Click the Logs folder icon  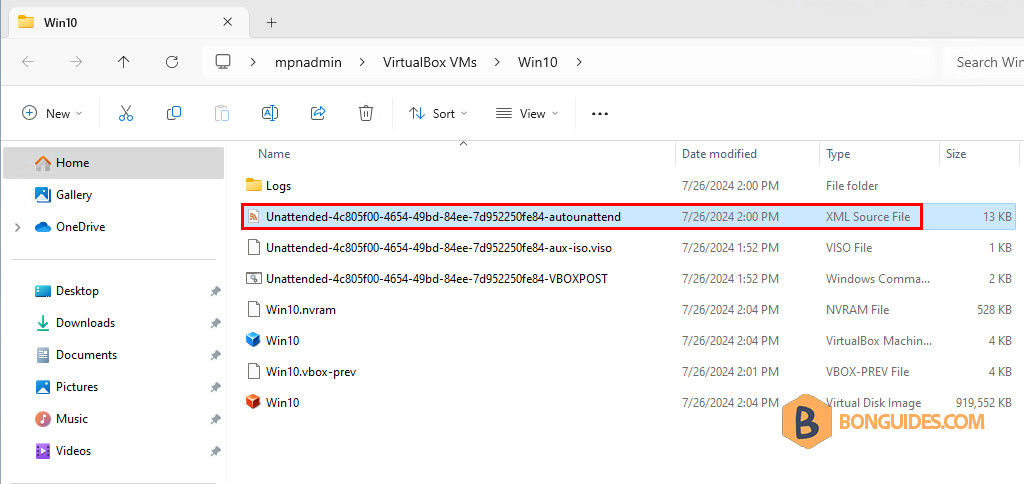(x=253, y=186)
